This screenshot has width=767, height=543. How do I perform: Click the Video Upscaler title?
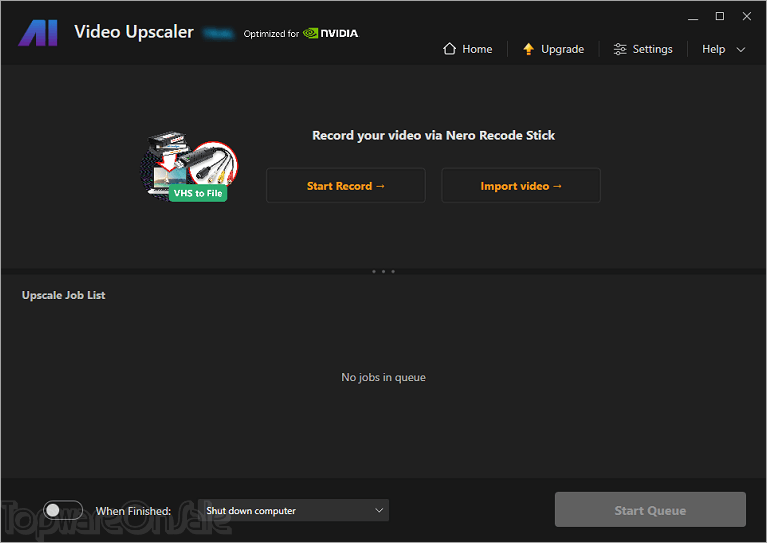[134, 32]
